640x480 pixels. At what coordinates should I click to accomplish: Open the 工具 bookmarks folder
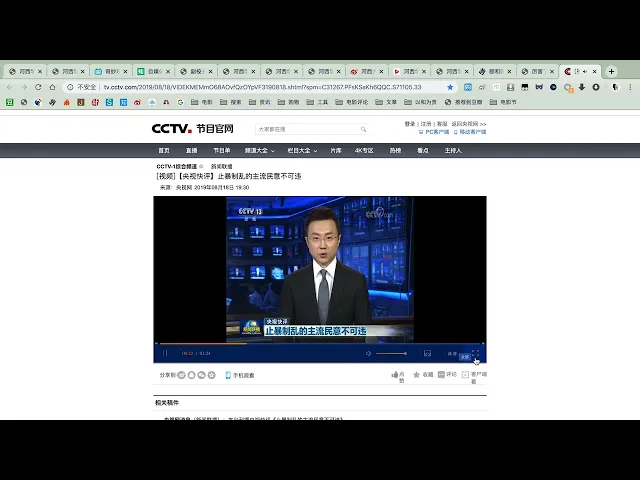318,102
